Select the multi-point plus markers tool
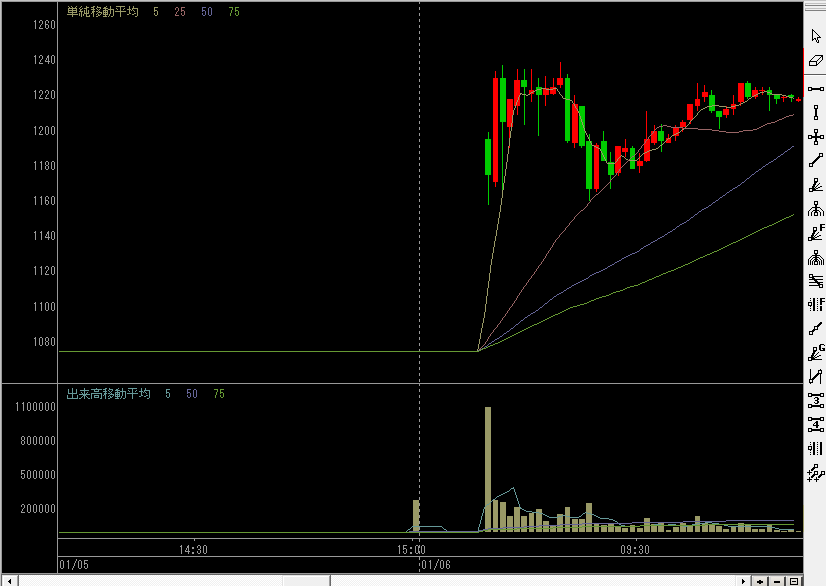 click(815, 473)
